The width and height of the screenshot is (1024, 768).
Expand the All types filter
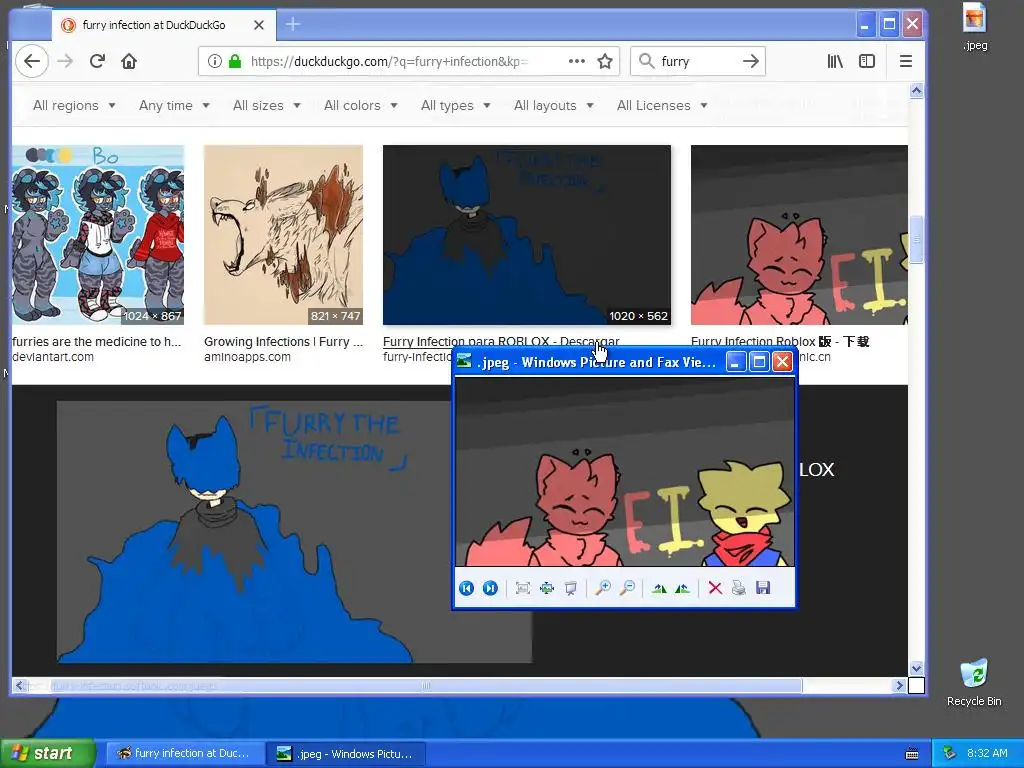click(x=455, y=105)
